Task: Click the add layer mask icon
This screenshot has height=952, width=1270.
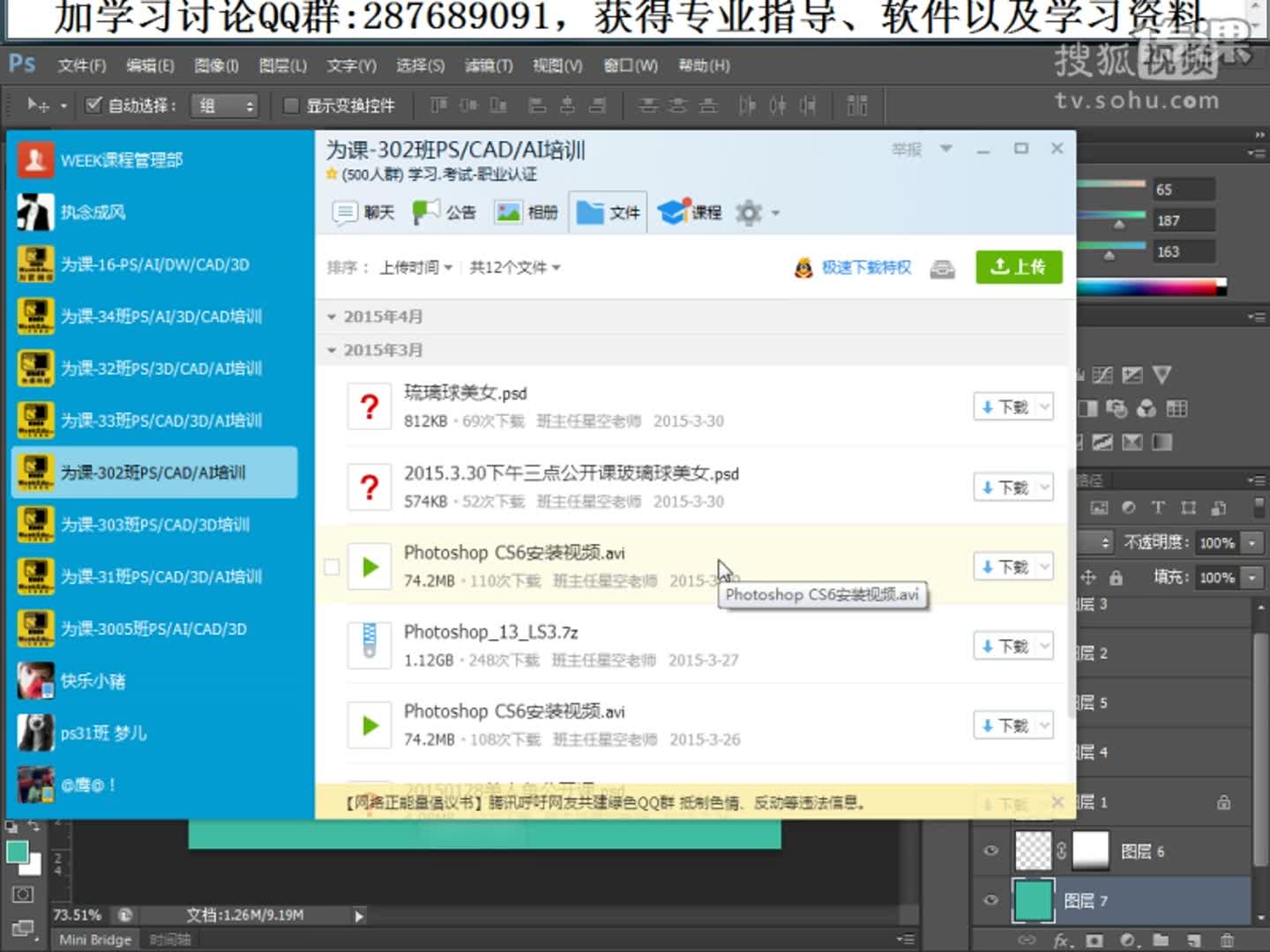Action: click(1094, 941)
